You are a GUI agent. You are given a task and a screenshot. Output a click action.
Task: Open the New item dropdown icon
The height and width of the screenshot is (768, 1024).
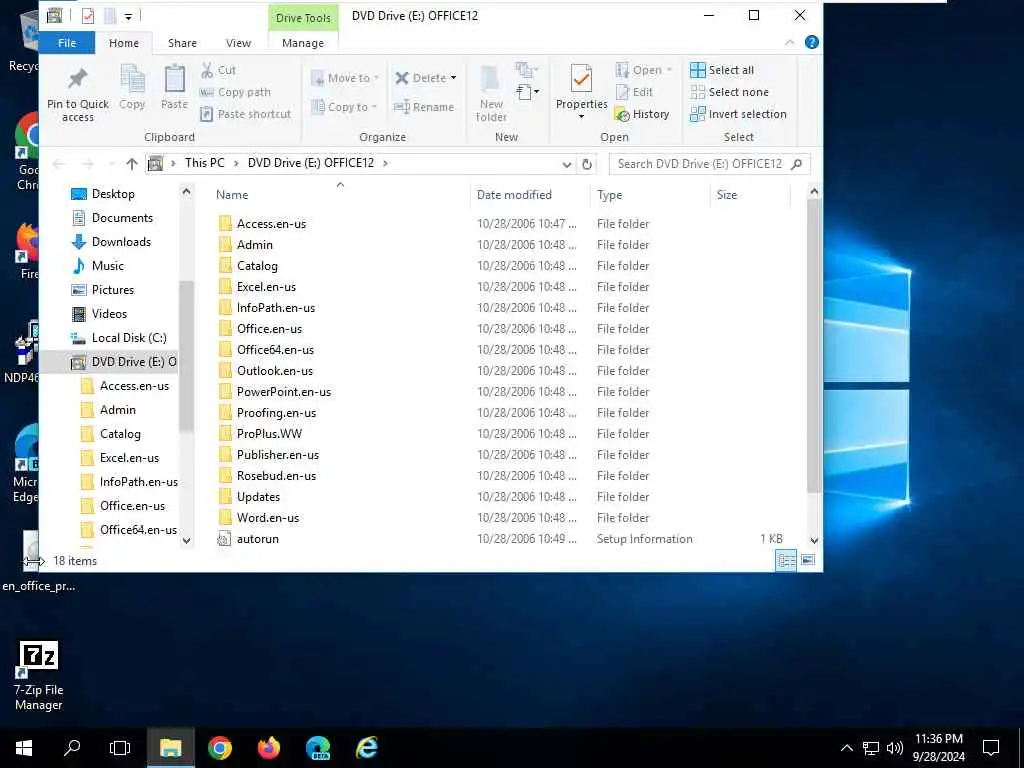527,92
